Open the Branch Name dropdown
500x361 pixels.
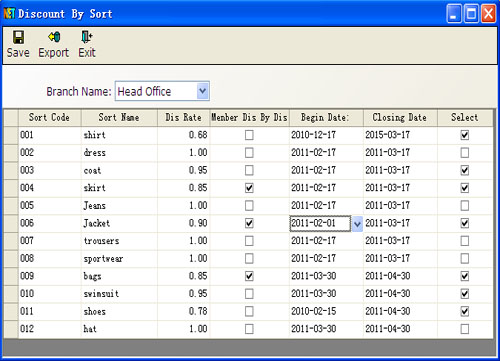[x=203, y=91]
